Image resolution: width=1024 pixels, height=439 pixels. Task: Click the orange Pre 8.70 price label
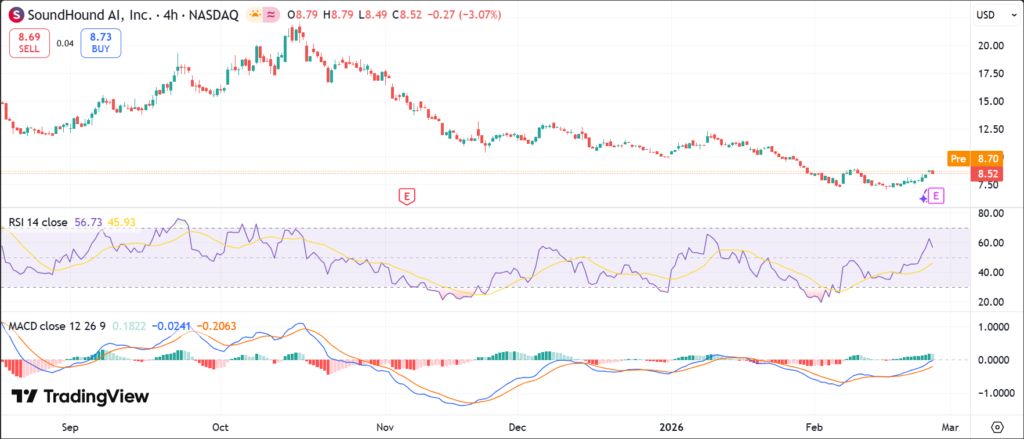pyautogui.click(x=974, y=158)
